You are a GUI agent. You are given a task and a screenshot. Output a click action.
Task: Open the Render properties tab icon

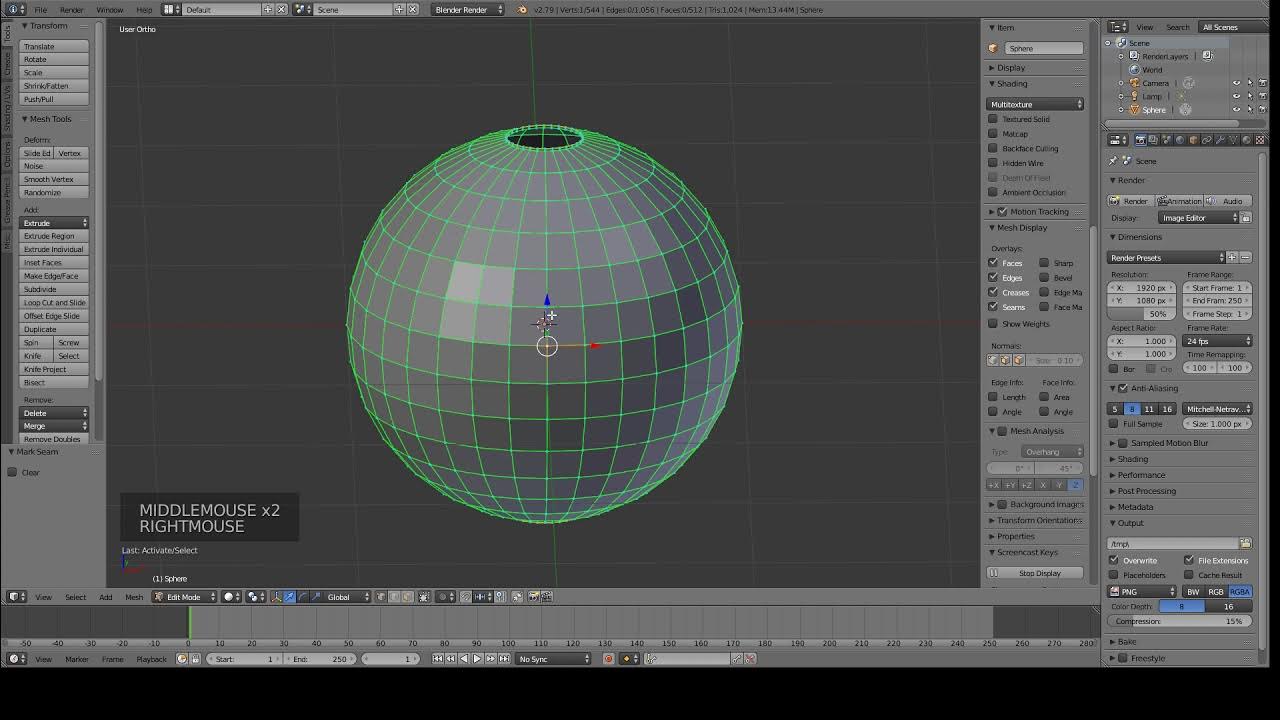[1141, 140]
